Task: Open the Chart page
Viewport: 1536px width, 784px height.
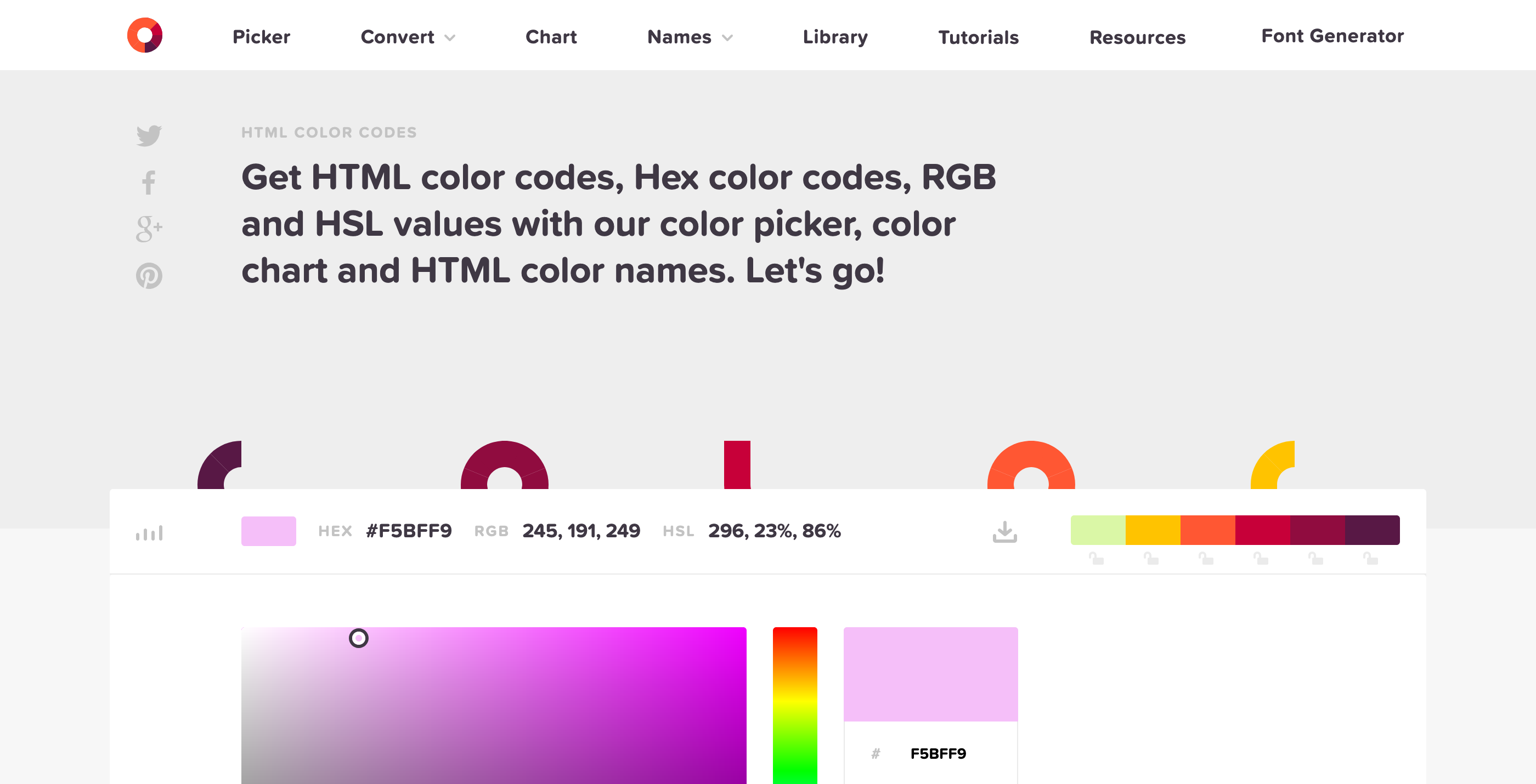Action: [x=551, y=37]
